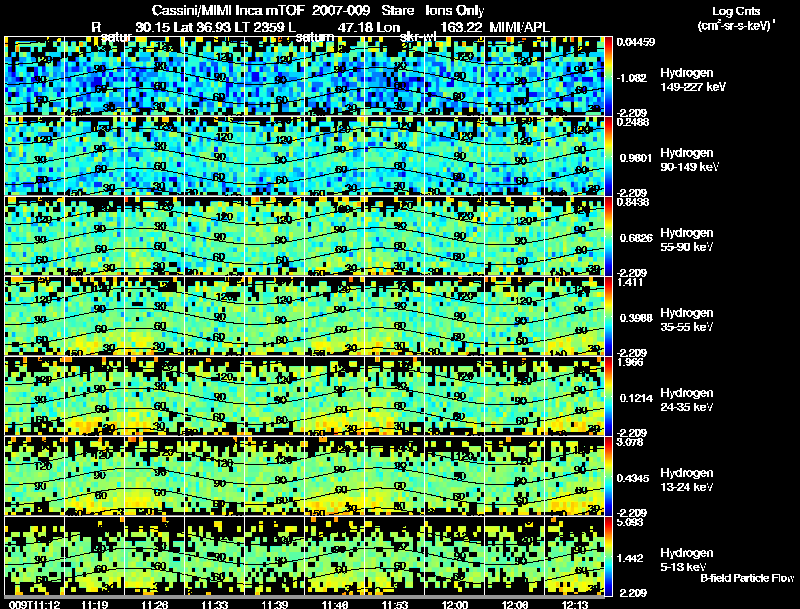Click the colorbar midpoint "0.4345"
This screenshot has width=800, height=609.
point(636,478)
